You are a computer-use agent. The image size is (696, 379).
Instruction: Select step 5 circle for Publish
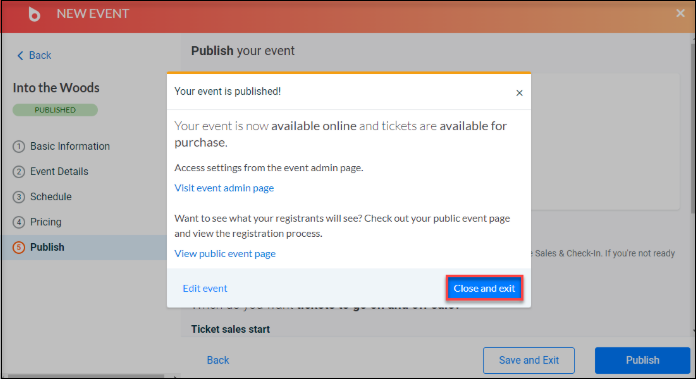click(x=19, y=247)
